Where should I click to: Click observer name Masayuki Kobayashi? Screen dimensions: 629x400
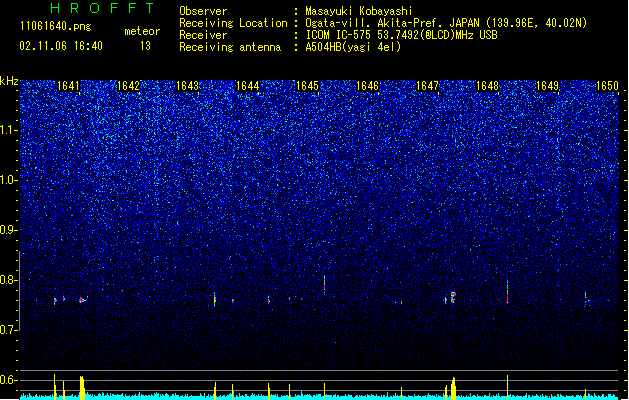[x=359, y=11]
